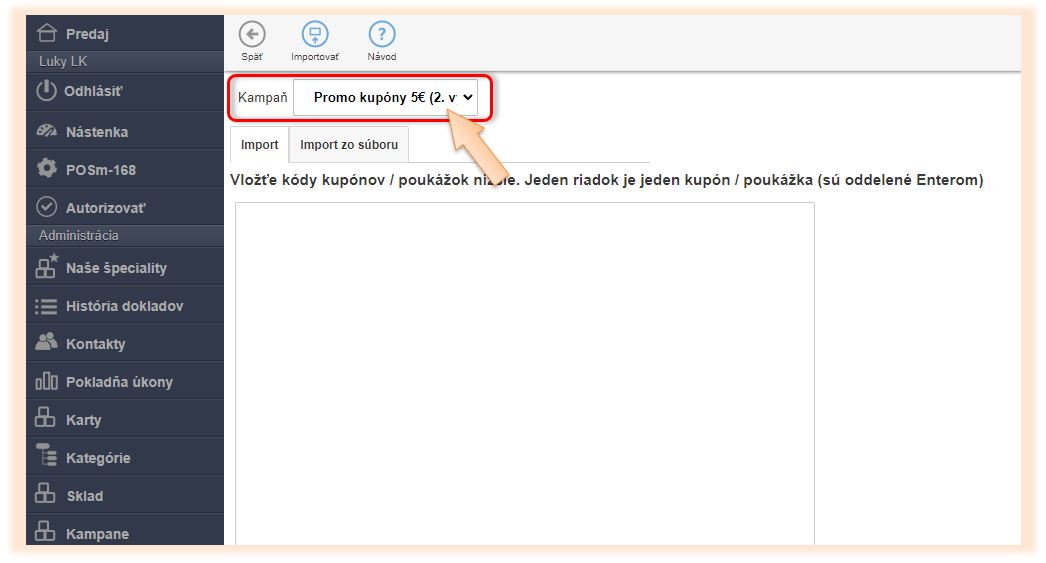Switch to Import zo súboru tab

pos(349,145)
